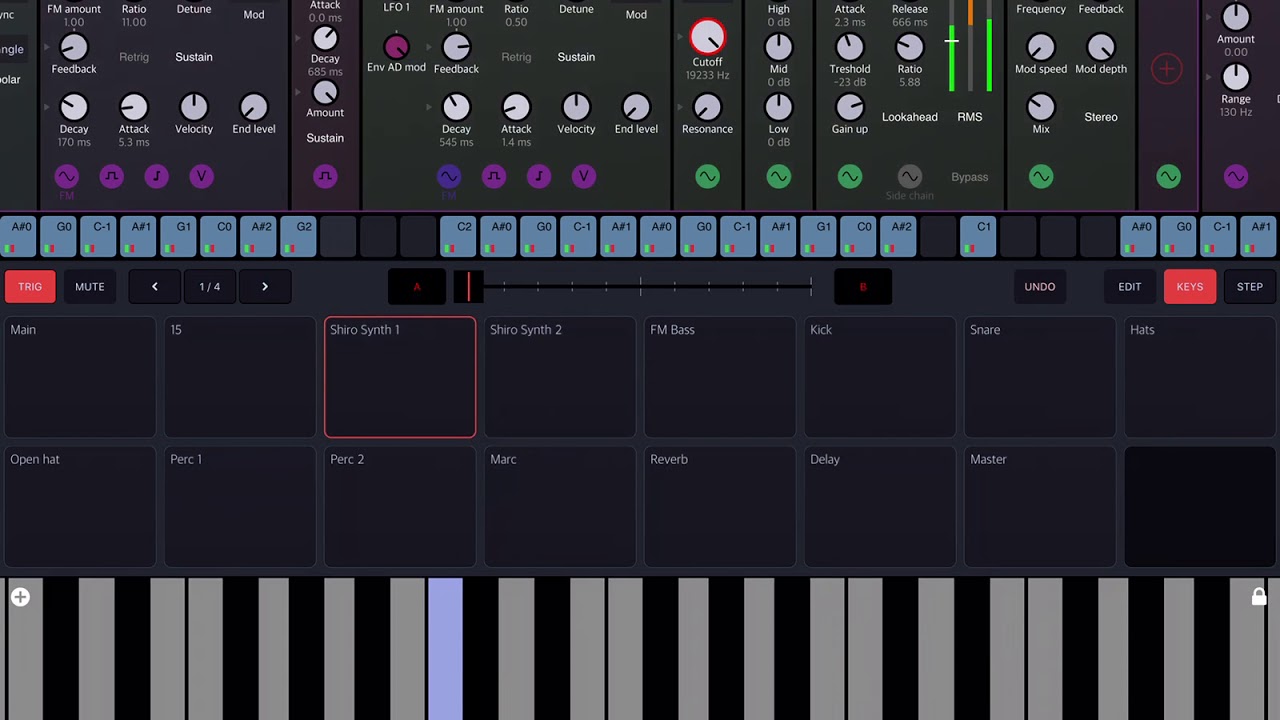Click the "1 / 4" page indicator
The width and height of the screenshot is (1280, 720).
[x=209, y=287]
